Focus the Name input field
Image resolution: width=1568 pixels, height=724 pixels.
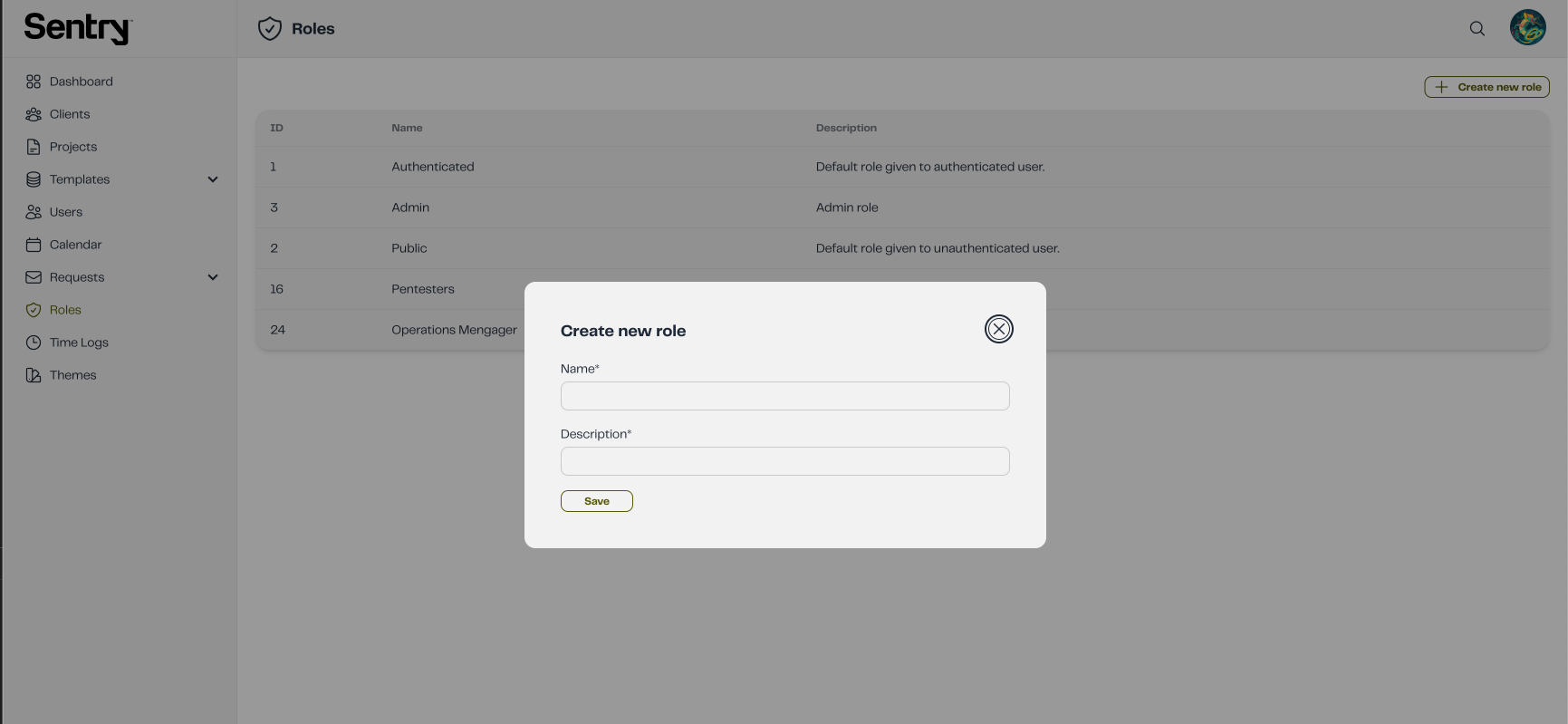784,396
